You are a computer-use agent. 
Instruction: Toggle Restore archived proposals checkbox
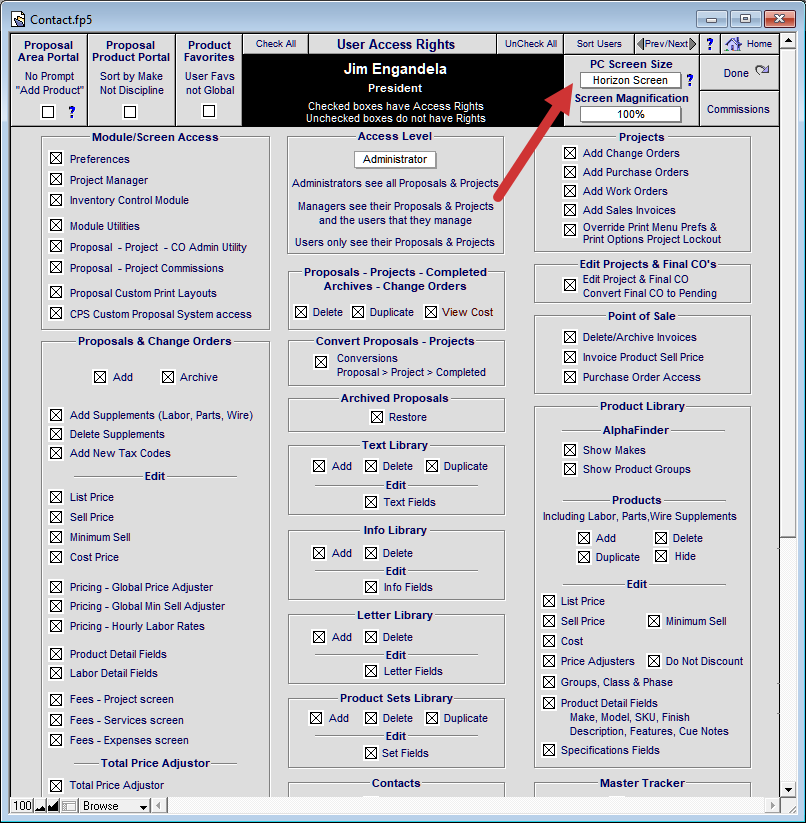coord(377,417)
